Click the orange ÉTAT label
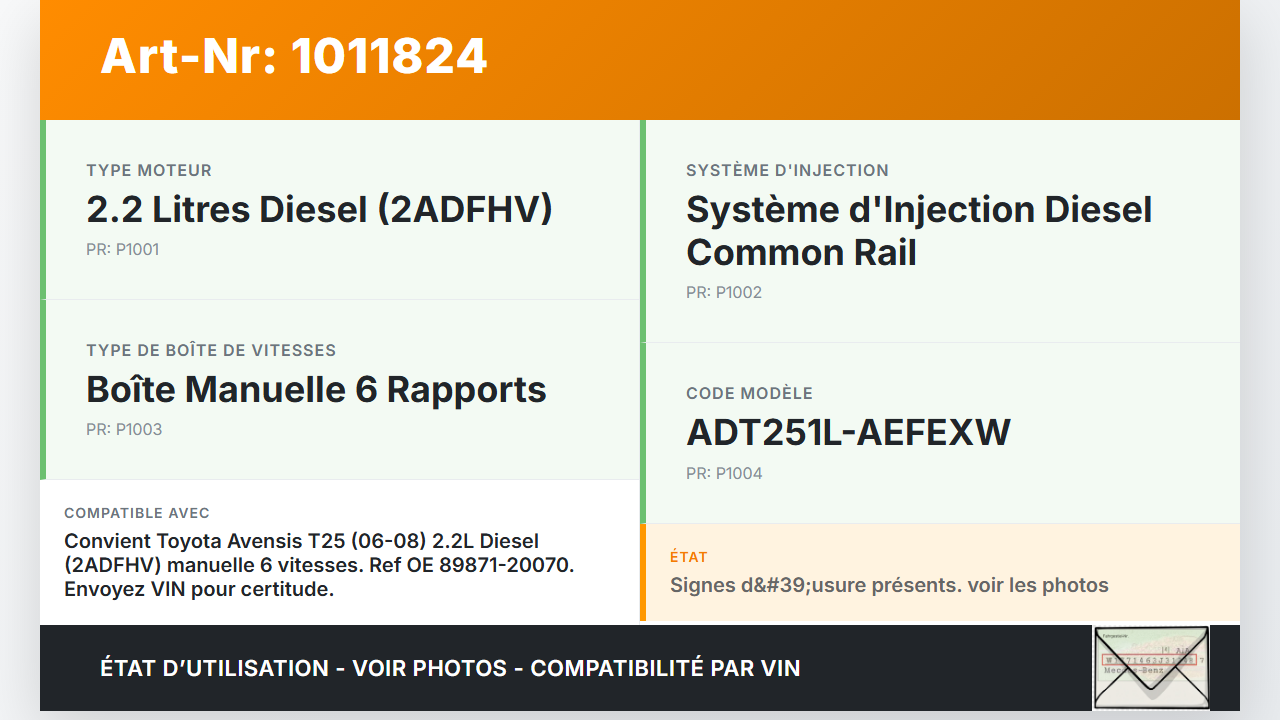The image size is (1280, 720). (x=688, y=557)
